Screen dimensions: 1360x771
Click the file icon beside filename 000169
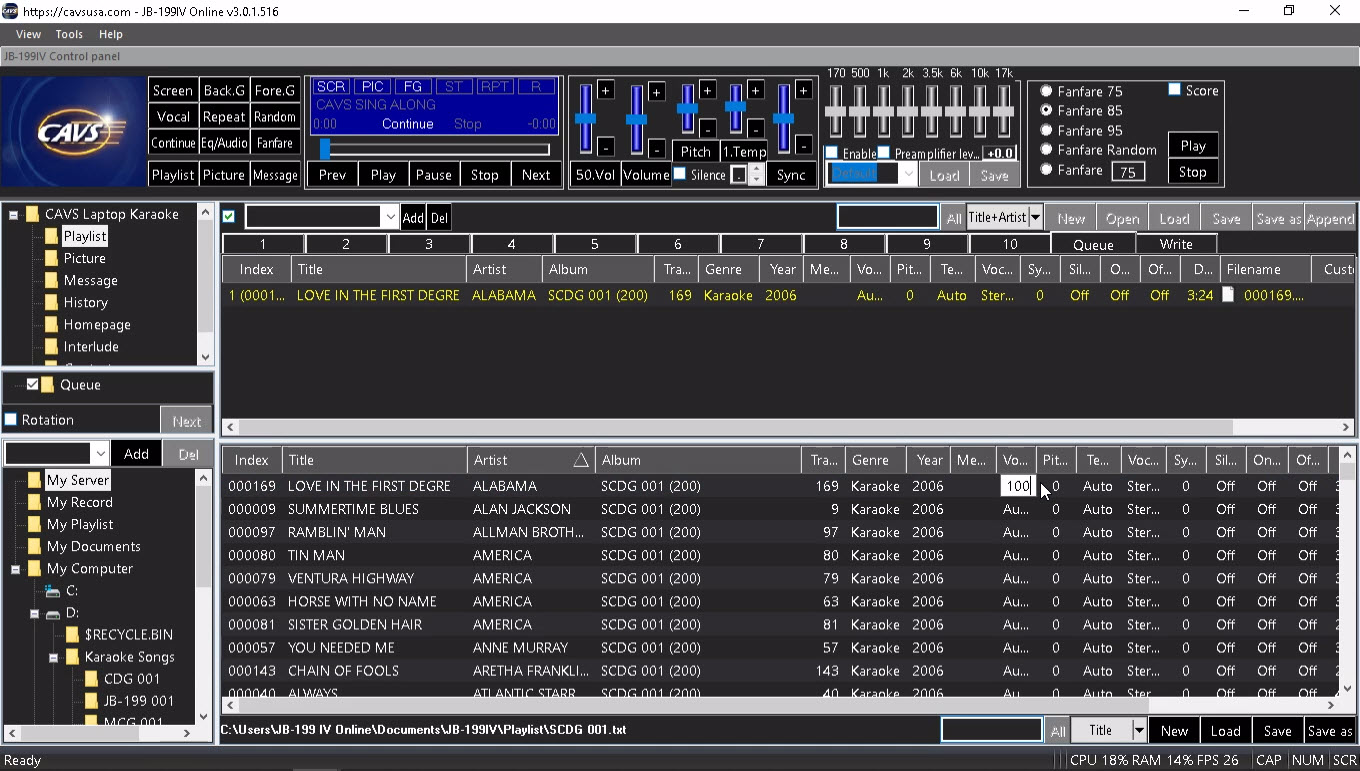1228,295
